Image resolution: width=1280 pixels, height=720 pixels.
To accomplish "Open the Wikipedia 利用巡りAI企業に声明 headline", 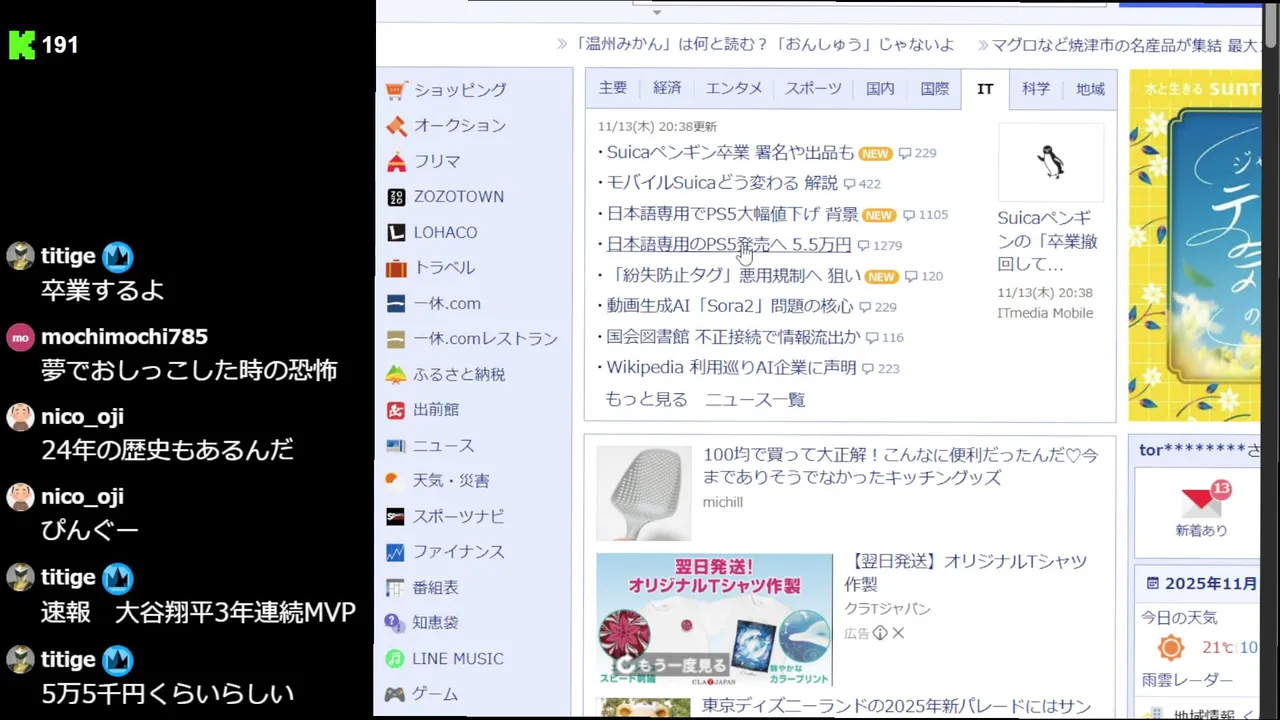I will pos(731,368).
